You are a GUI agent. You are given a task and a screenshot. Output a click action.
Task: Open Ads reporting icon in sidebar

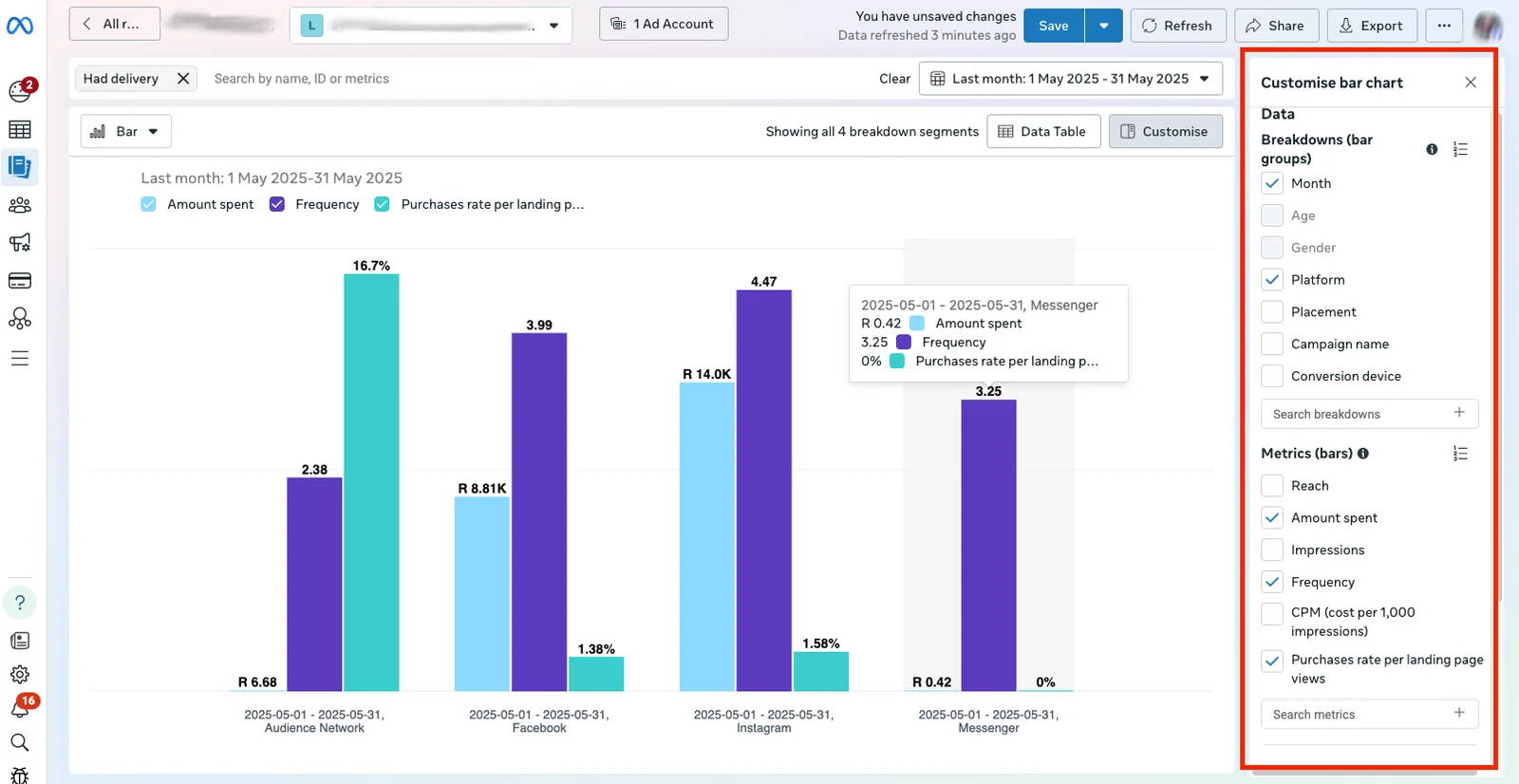[20, 167]
